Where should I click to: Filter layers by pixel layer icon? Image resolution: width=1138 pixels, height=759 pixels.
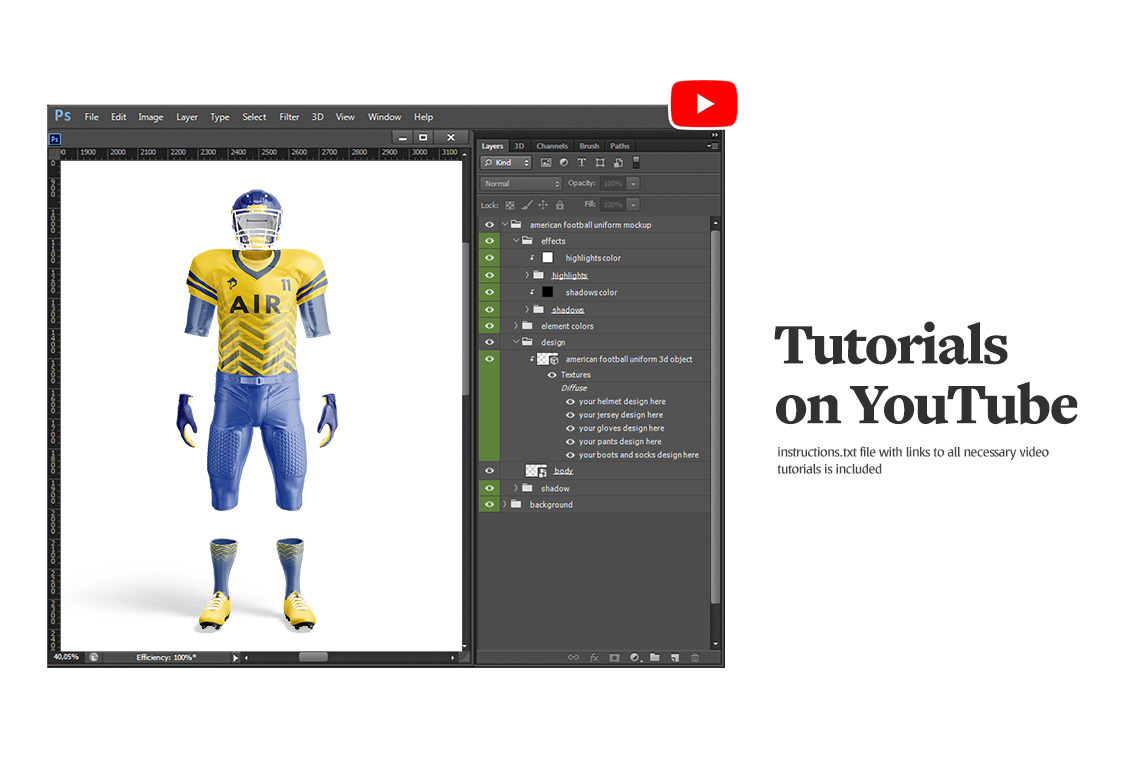click(x=546, y=163)
